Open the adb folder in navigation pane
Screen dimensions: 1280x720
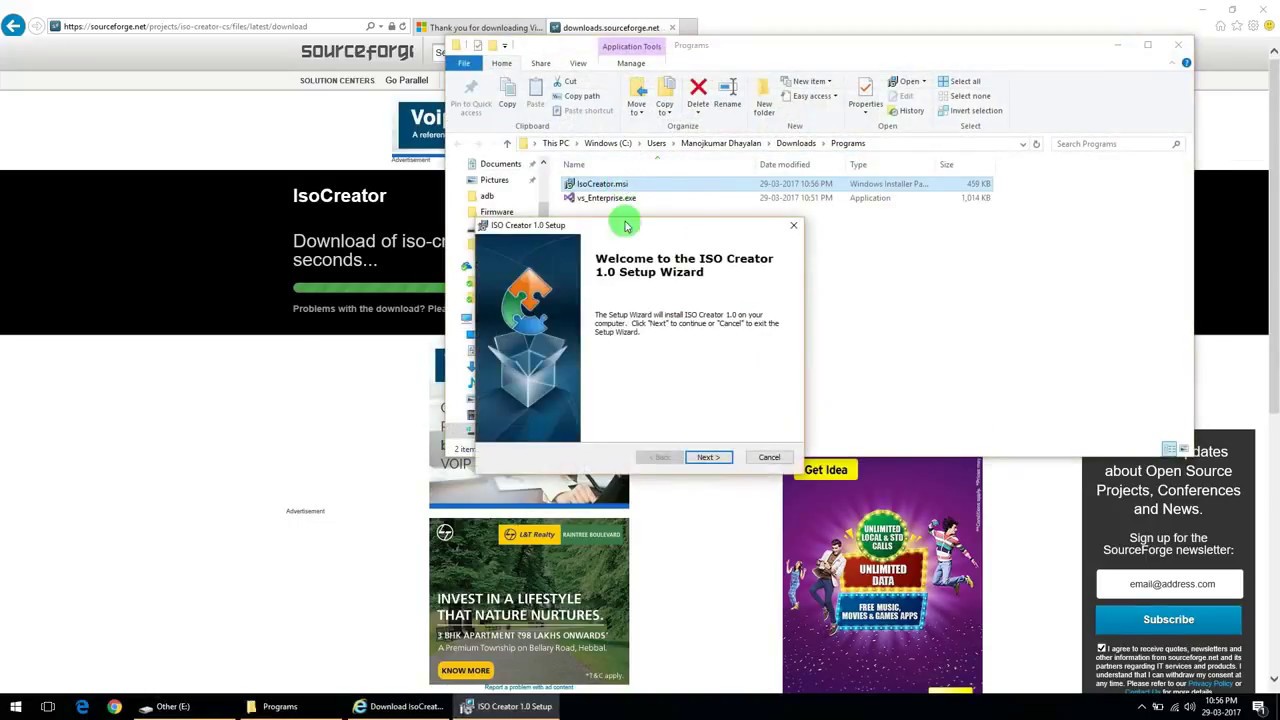click(x=487, y=196)
